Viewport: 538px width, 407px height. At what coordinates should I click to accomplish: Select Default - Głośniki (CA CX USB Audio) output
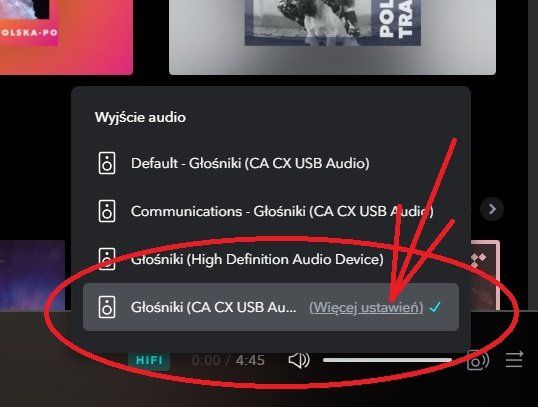click(271, 163)
